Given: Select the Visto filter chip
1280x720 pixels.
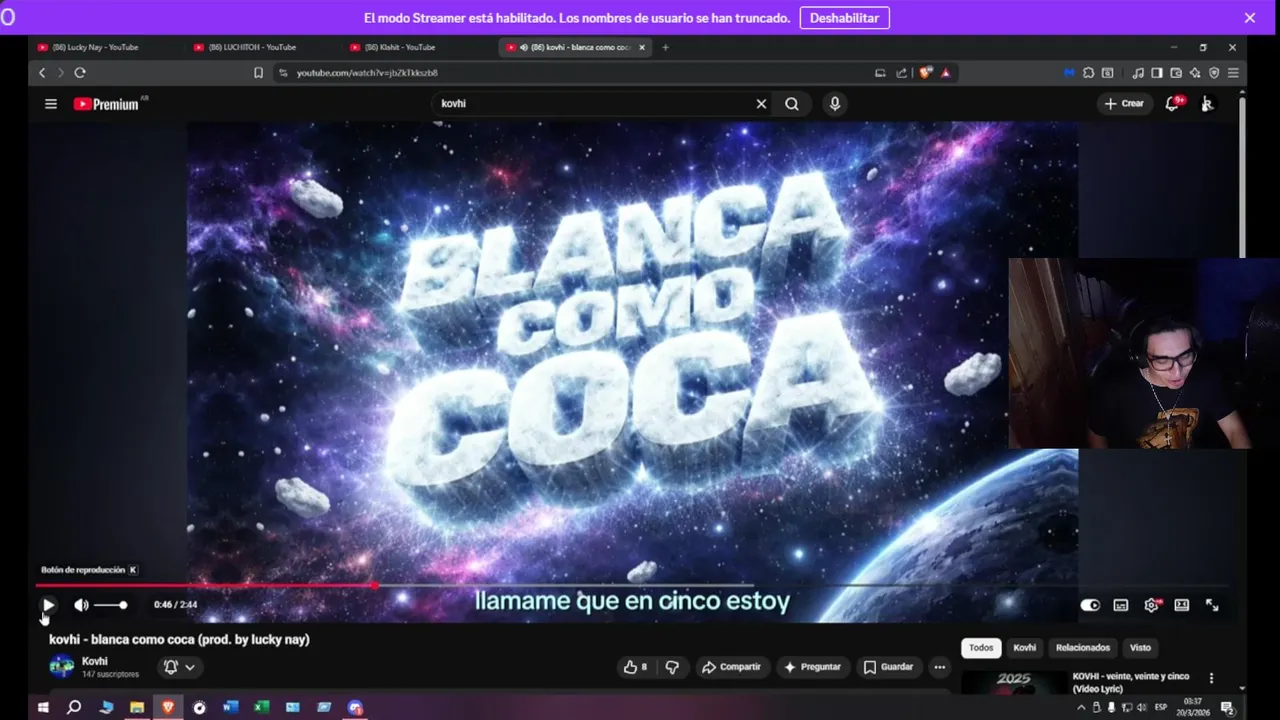Looking at the screenshot, I should [x=1140, y=648].
